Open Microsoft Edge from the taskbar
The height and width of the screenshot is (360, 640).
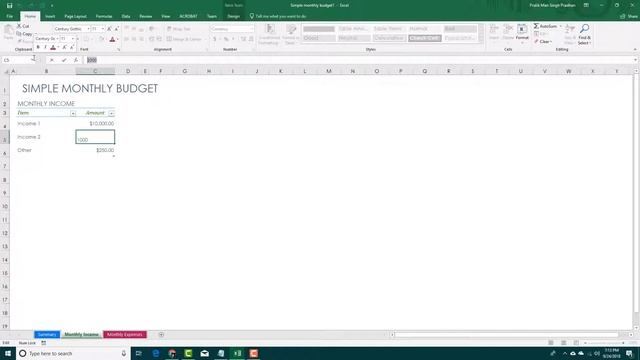156,353
